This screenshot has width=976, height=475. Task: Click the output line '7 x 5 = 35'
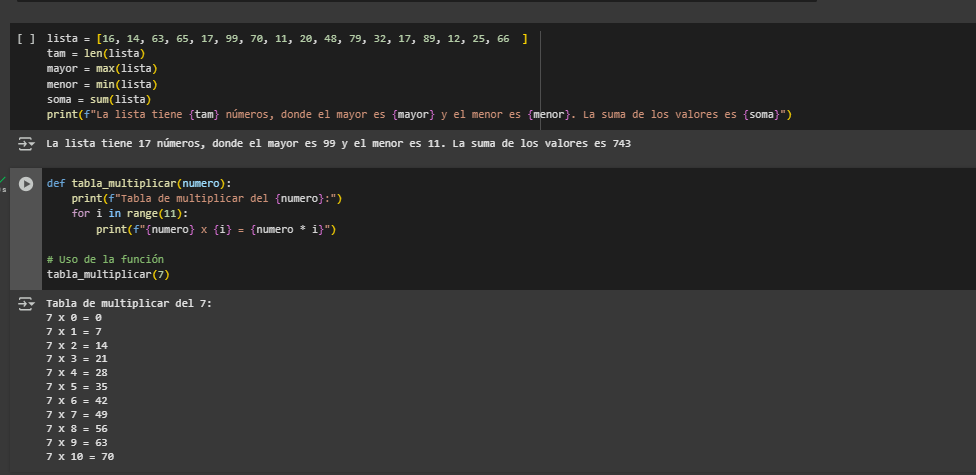[77, 386]
